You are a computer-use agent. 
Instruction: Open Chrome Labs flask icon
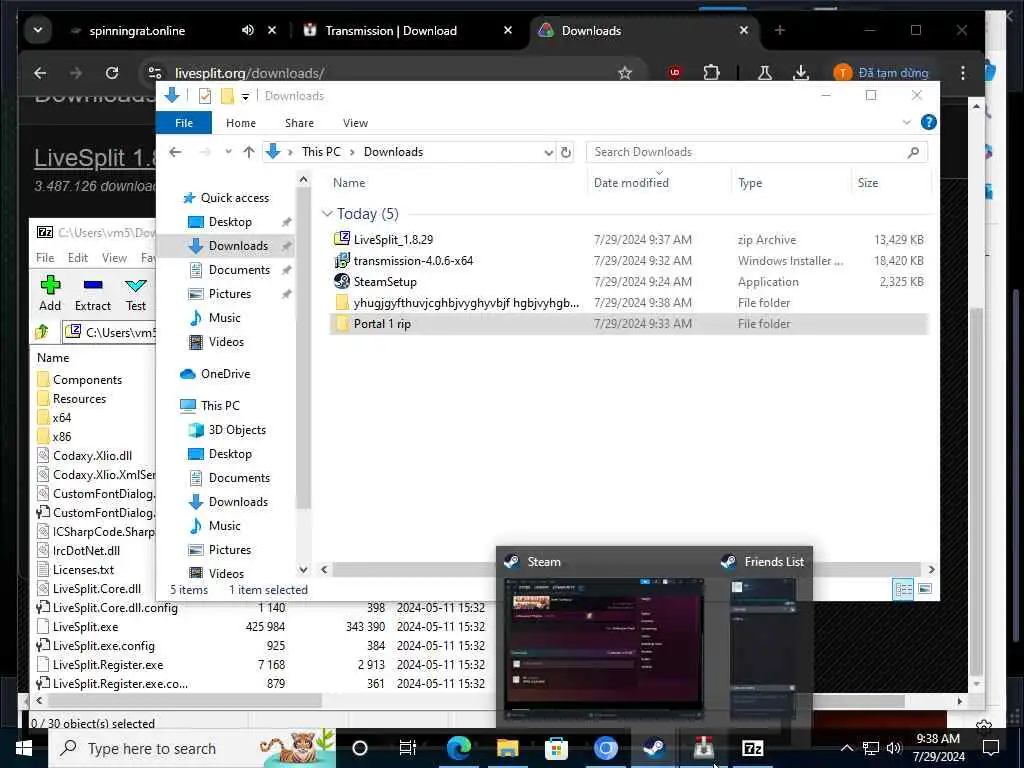coord(764,72)
